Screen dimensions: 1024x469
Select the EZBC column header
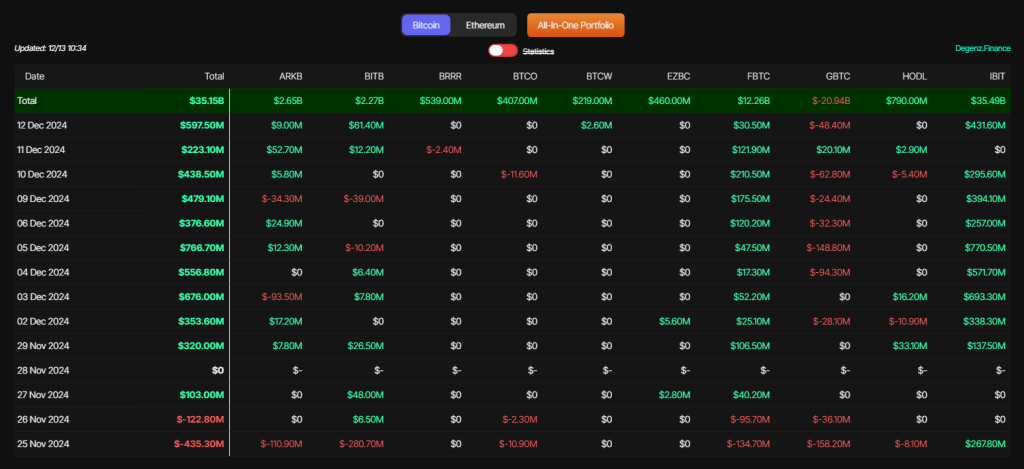click(677, 76)
